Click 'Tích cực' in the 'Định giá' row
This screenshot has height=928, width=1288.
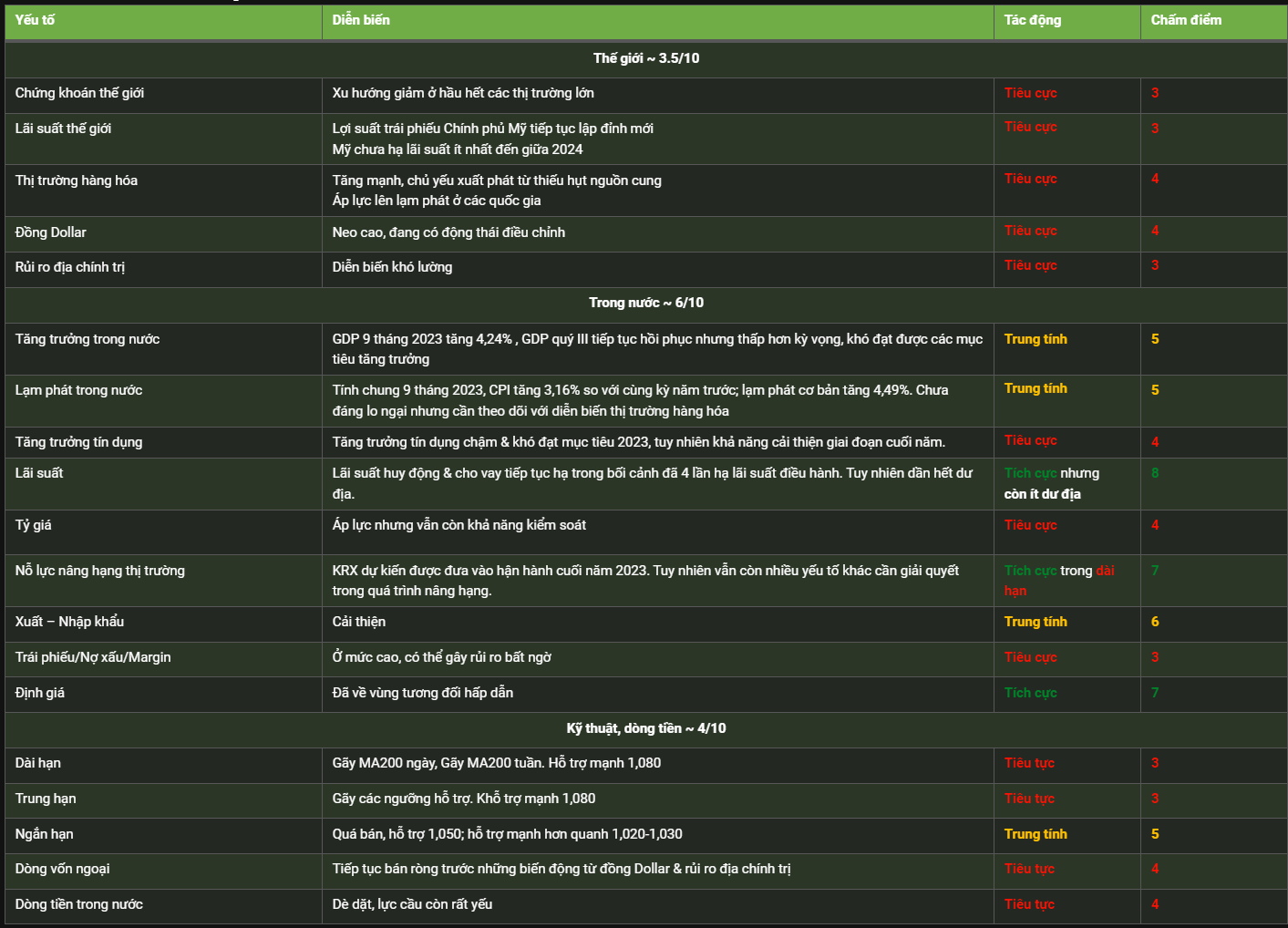[x=1031, y=693]
